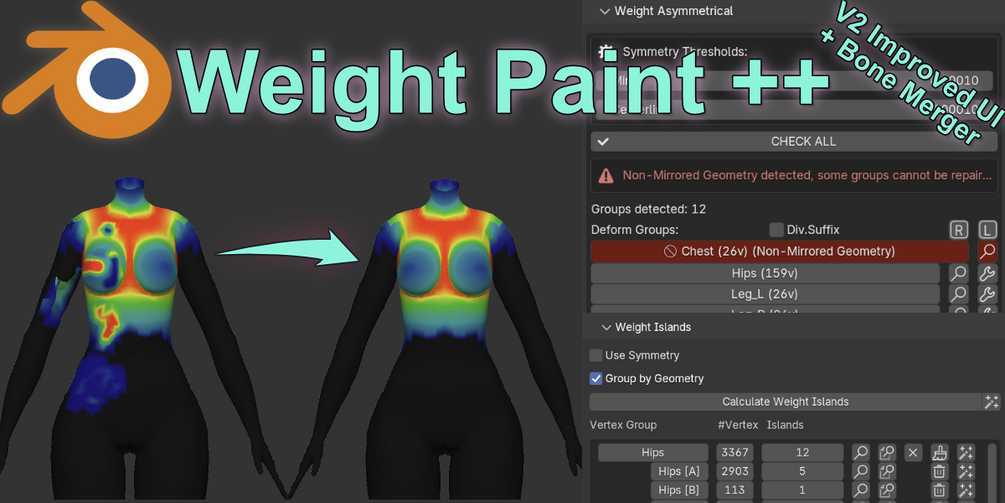Viewport: 1005px width, 503px height.
Task: Enable the Use Symmetry checkbox
Action: coord(596,355)
